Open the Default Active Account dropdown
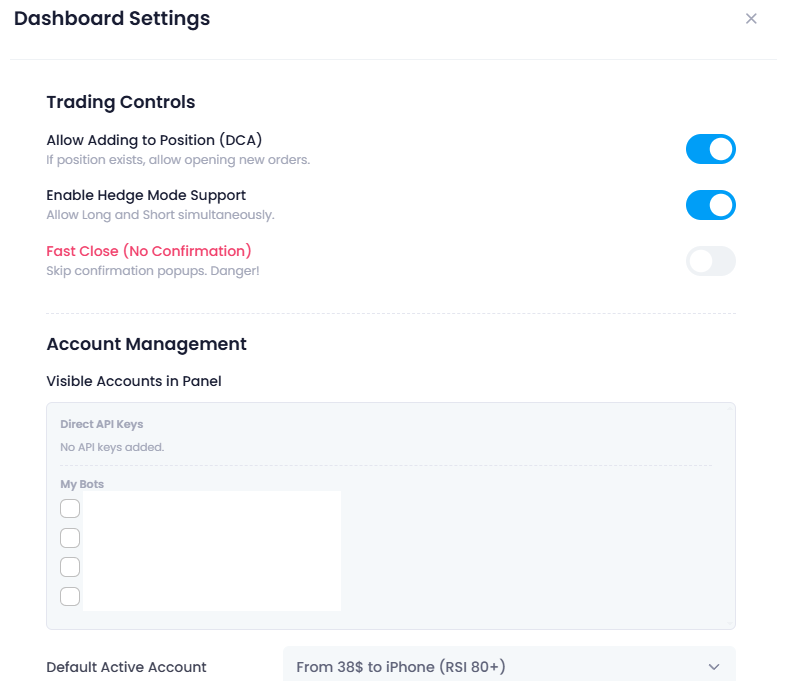The height and width of the screenshot is (687, 785). coord(508,667)
